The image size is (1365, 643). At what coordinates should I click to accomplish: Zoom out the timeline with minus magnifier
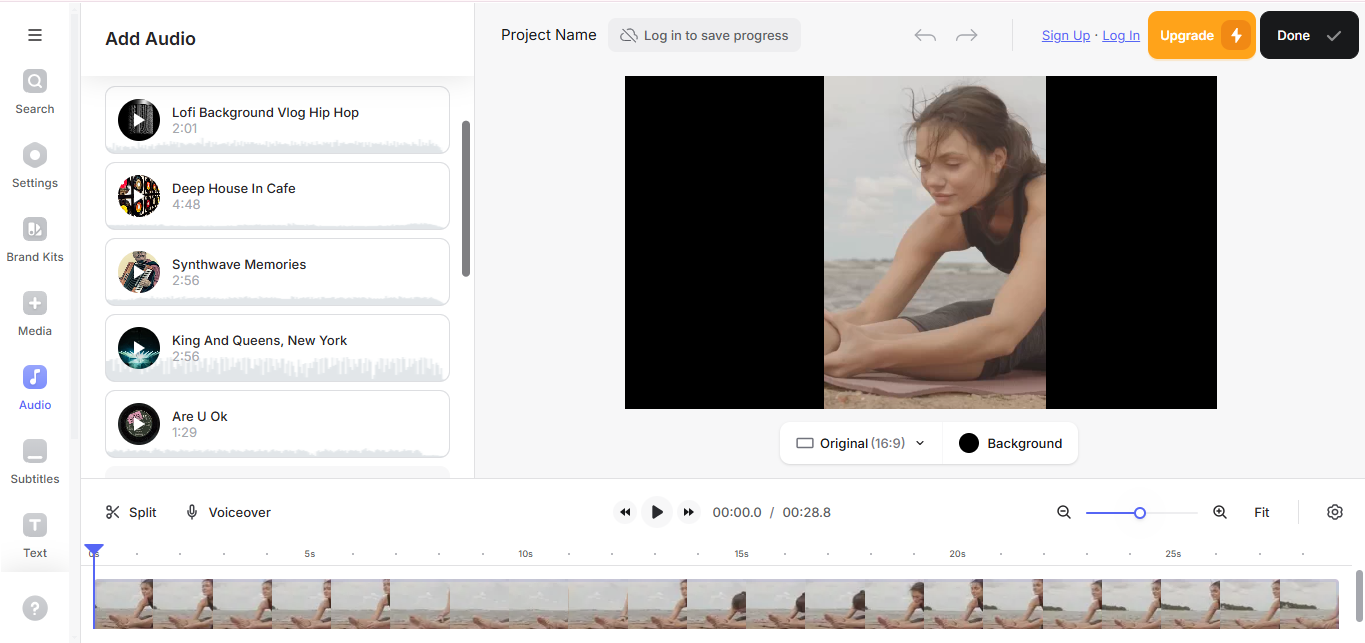click(x=1064, y=512)
